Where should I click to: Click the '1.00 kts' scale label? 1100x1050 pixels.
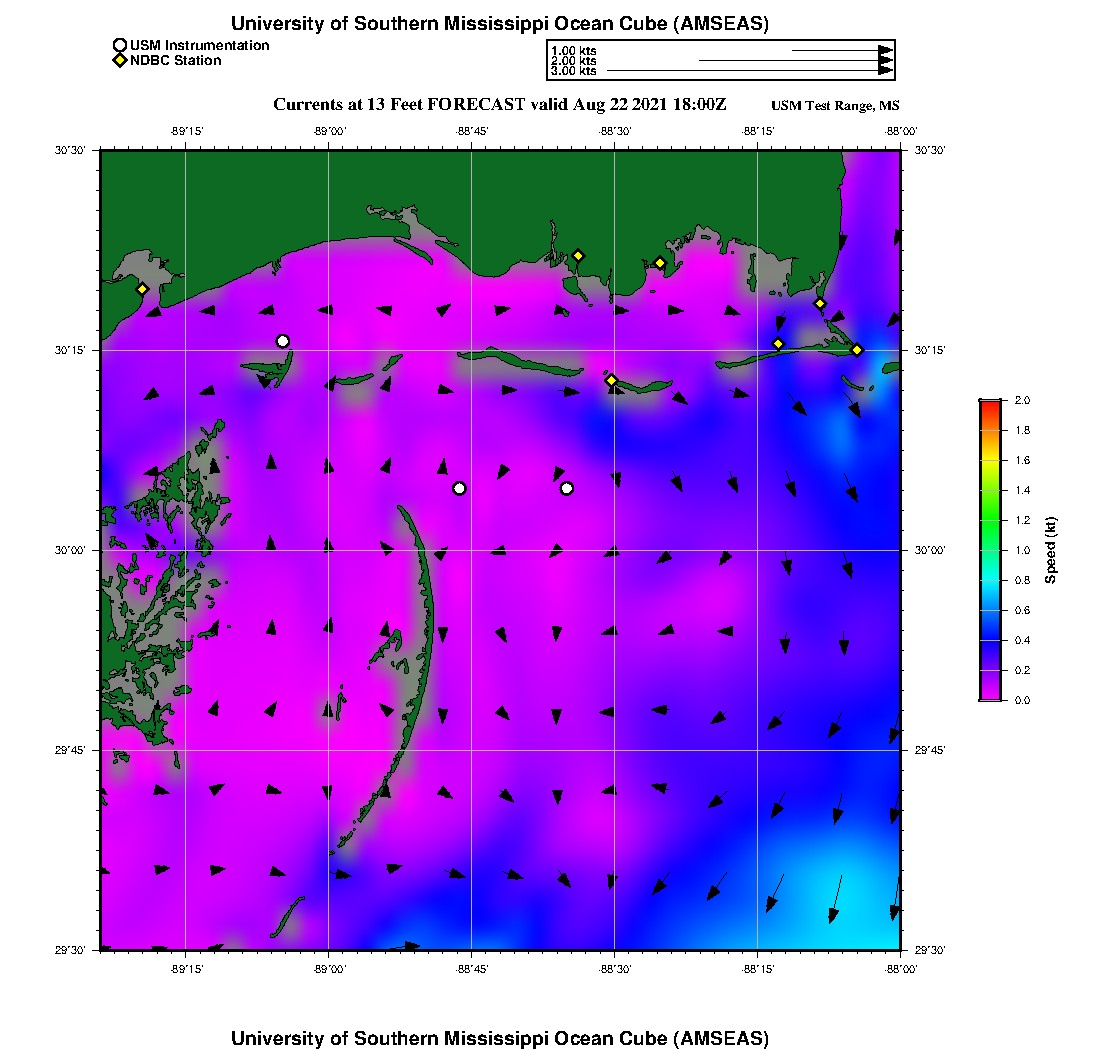tap(574, 51)
